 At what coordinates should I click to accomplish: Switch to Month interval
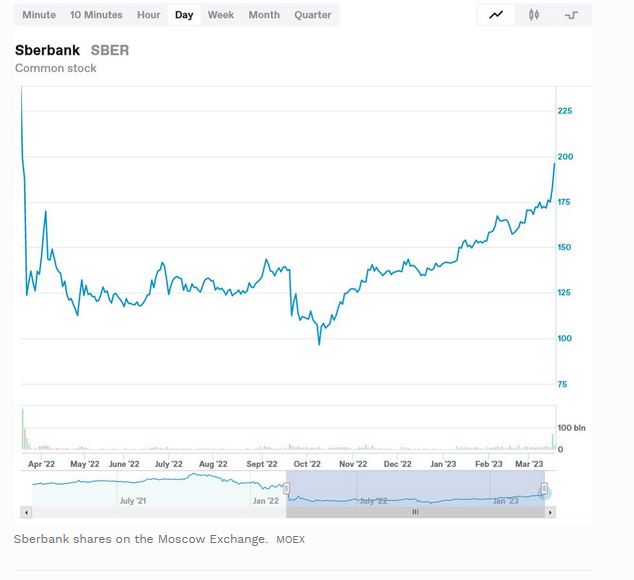pos(264,15)
